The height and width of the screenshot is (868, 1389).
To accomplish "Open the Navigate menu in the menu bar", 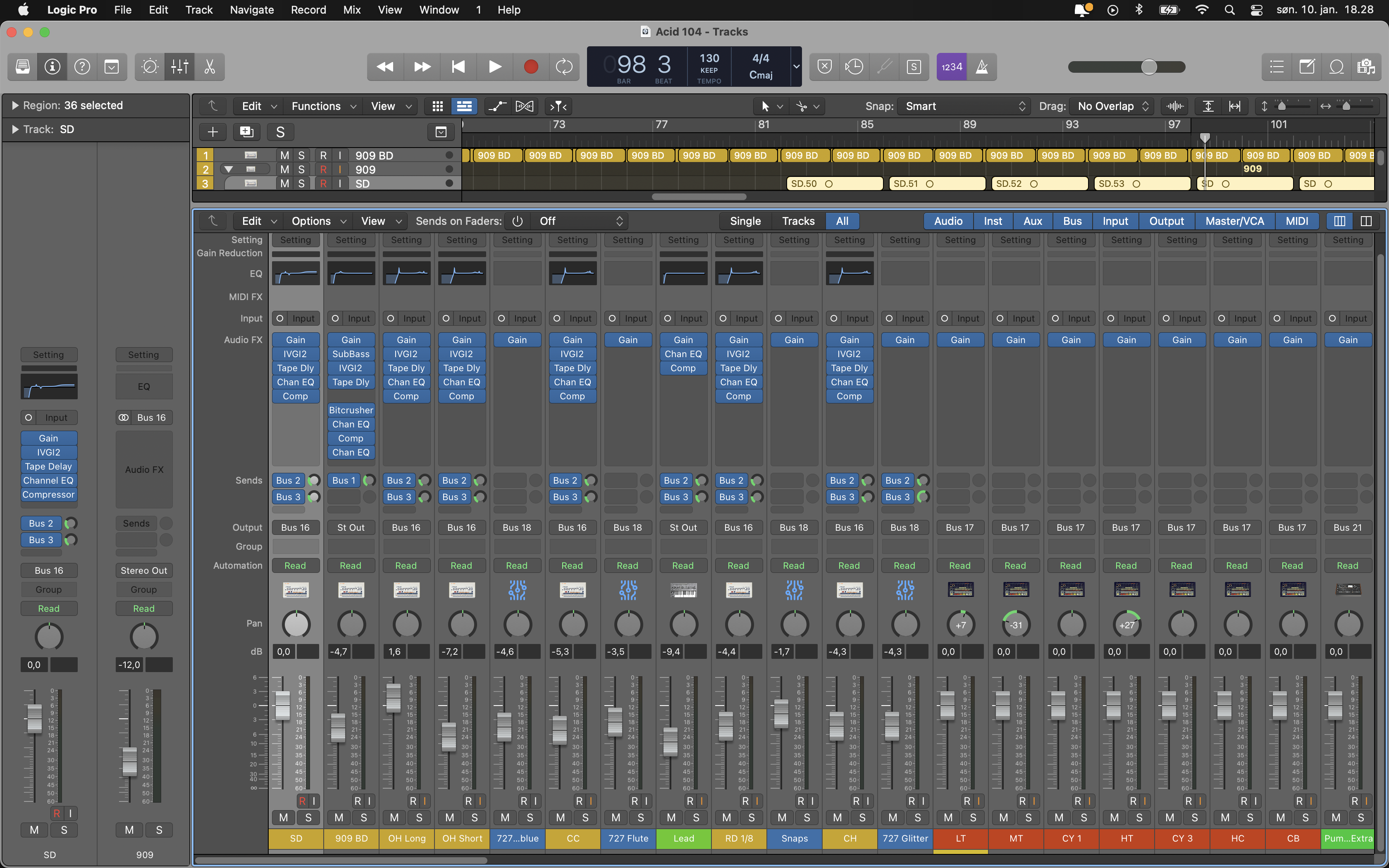I will (x=251, y=10).
